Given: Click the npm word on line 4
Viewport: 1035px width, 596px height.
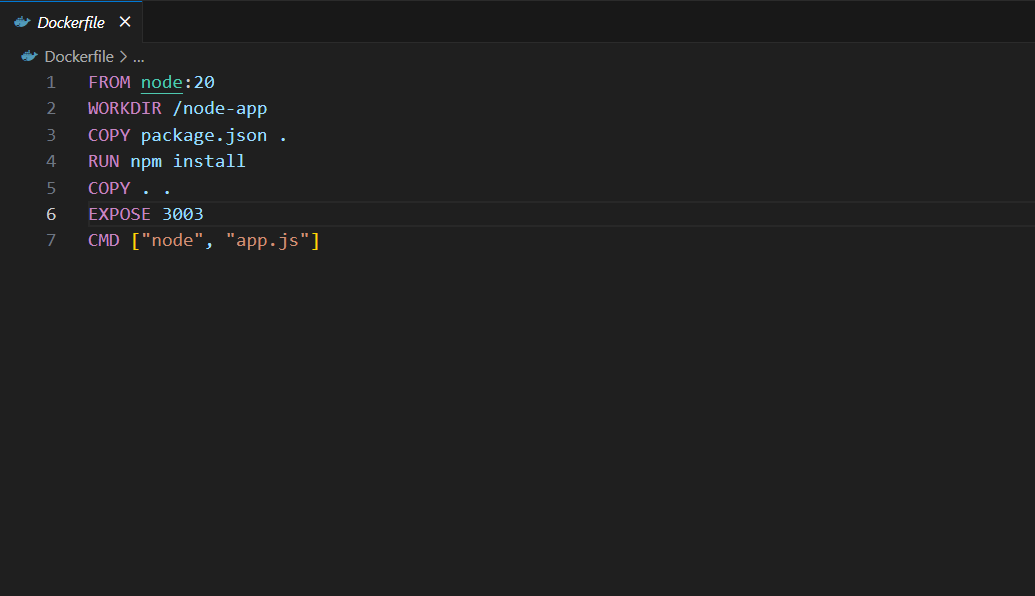Looking at the screenshot, I should (x=146, y=162).
